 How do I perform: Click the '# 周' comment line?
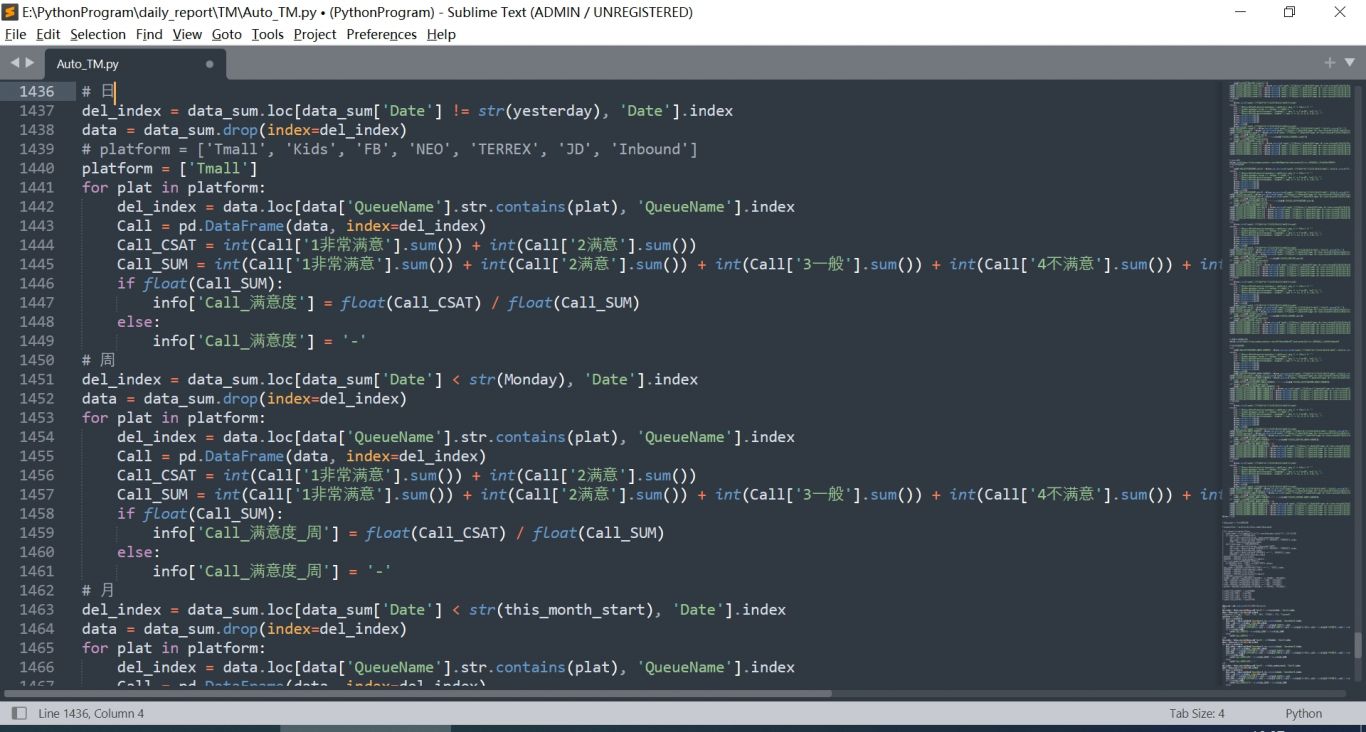point(98,360)
